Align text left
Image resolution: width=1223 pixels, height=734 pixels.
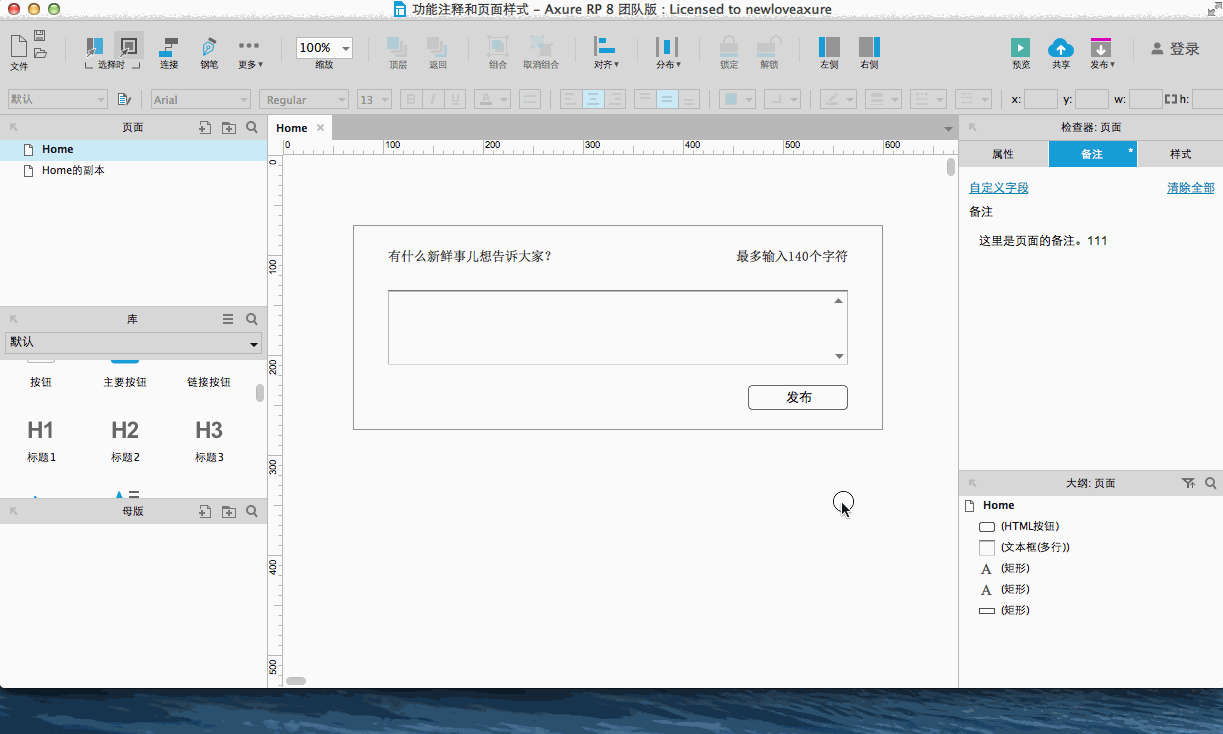(571, 99)
